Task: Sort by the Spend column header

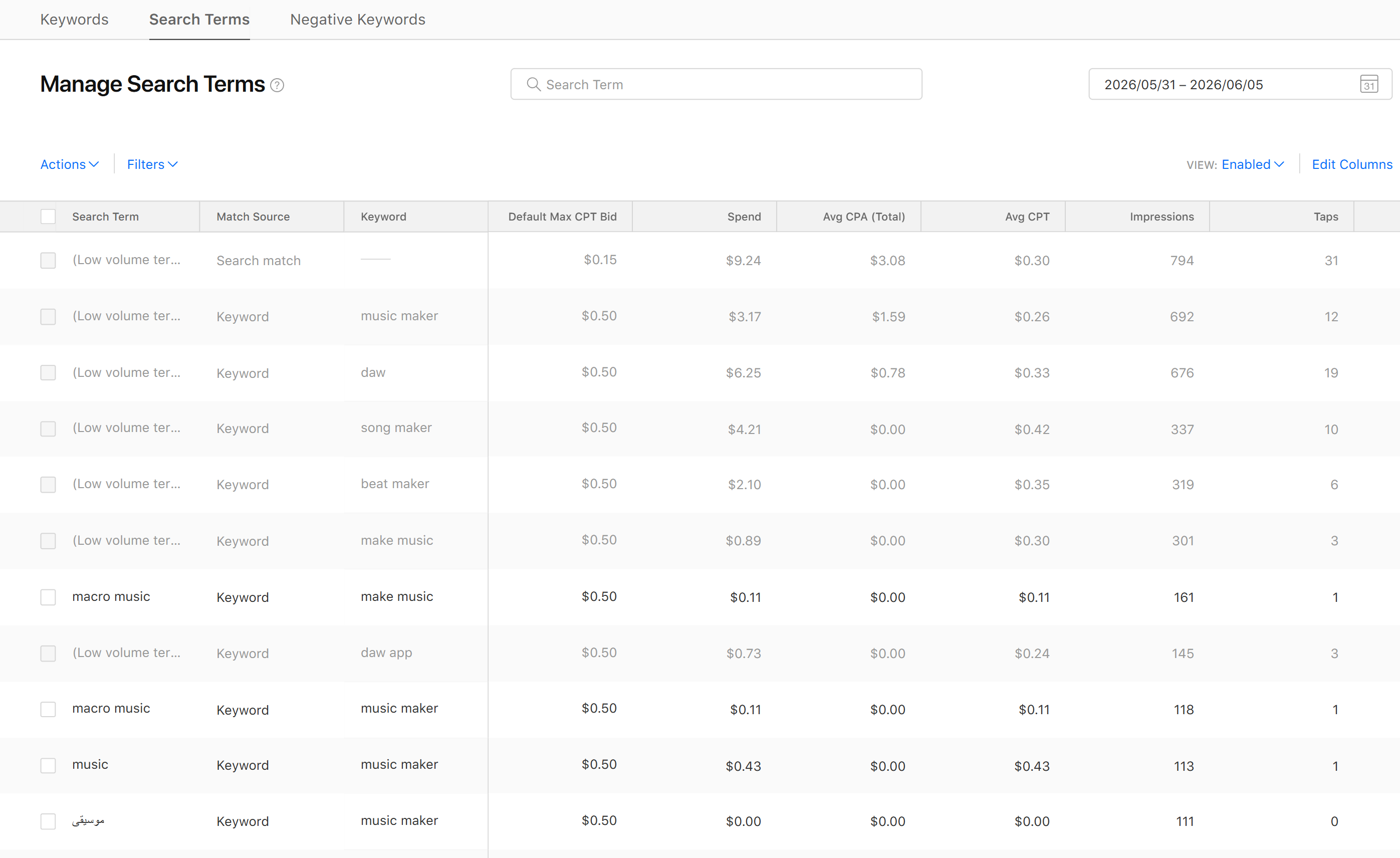Action: [744, 217]
